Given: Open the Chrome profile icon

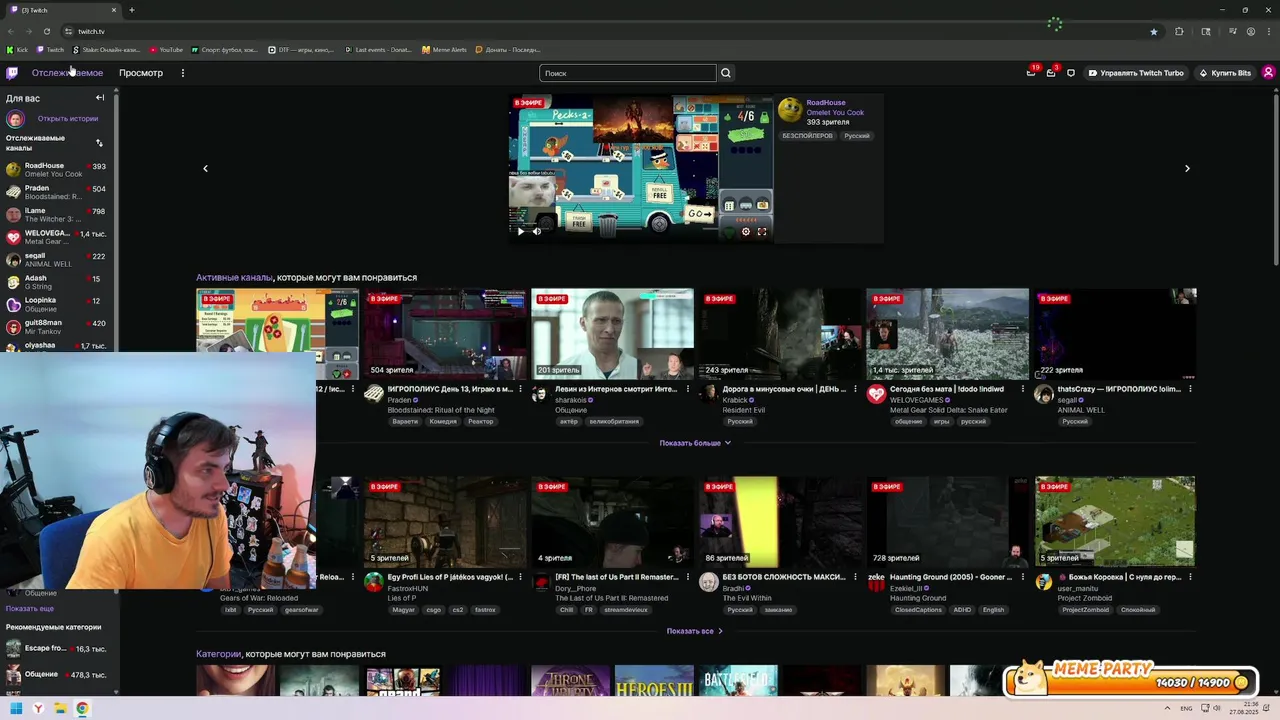Looking at the screenshot, I should (1250, 31).
